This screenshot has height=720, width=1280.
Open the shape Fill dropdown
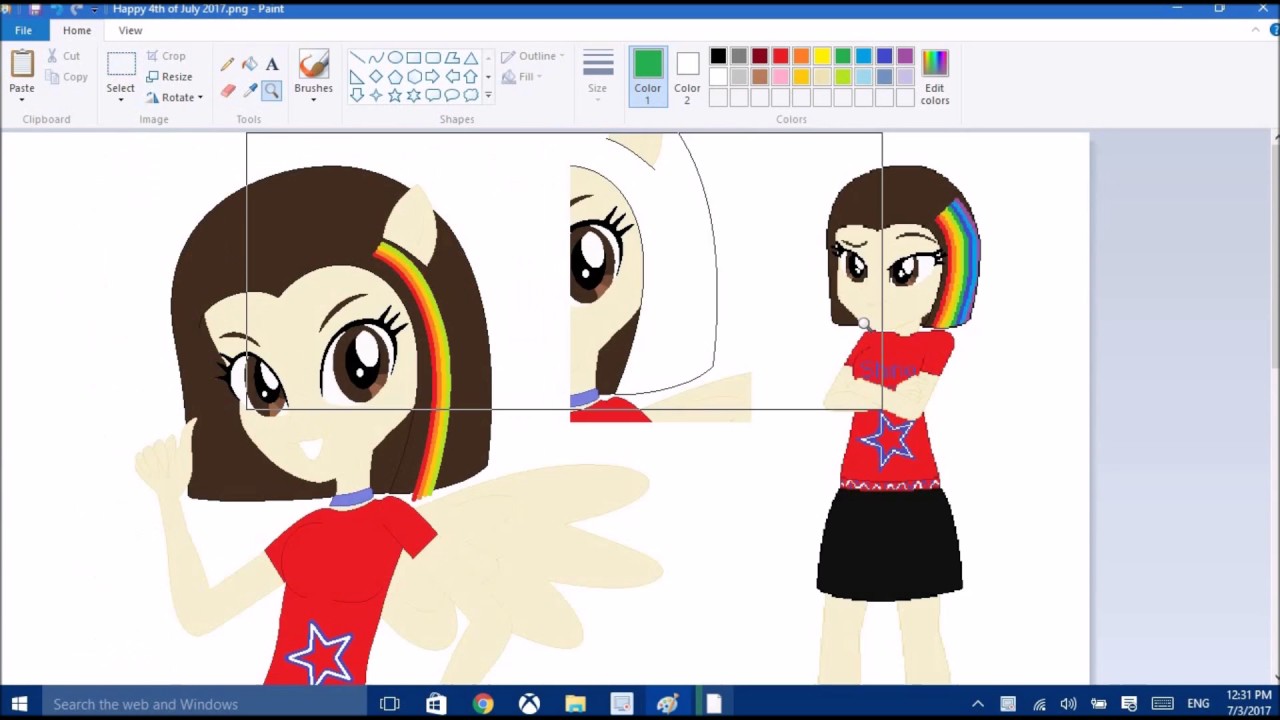(522, 77)
